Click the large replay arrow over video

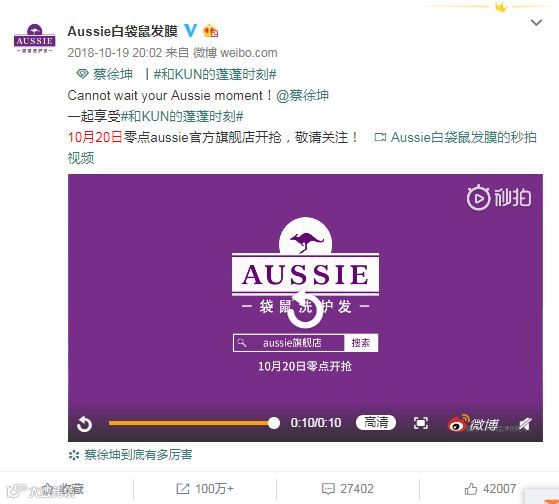click(x=305, y=308)
